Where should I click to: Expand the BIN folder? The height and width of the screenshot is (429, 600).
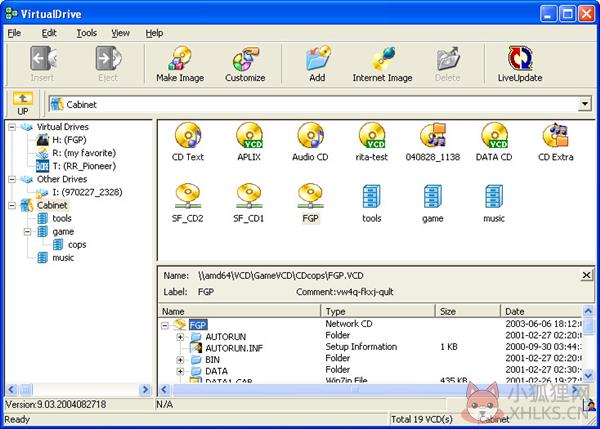tap(180, 360)
